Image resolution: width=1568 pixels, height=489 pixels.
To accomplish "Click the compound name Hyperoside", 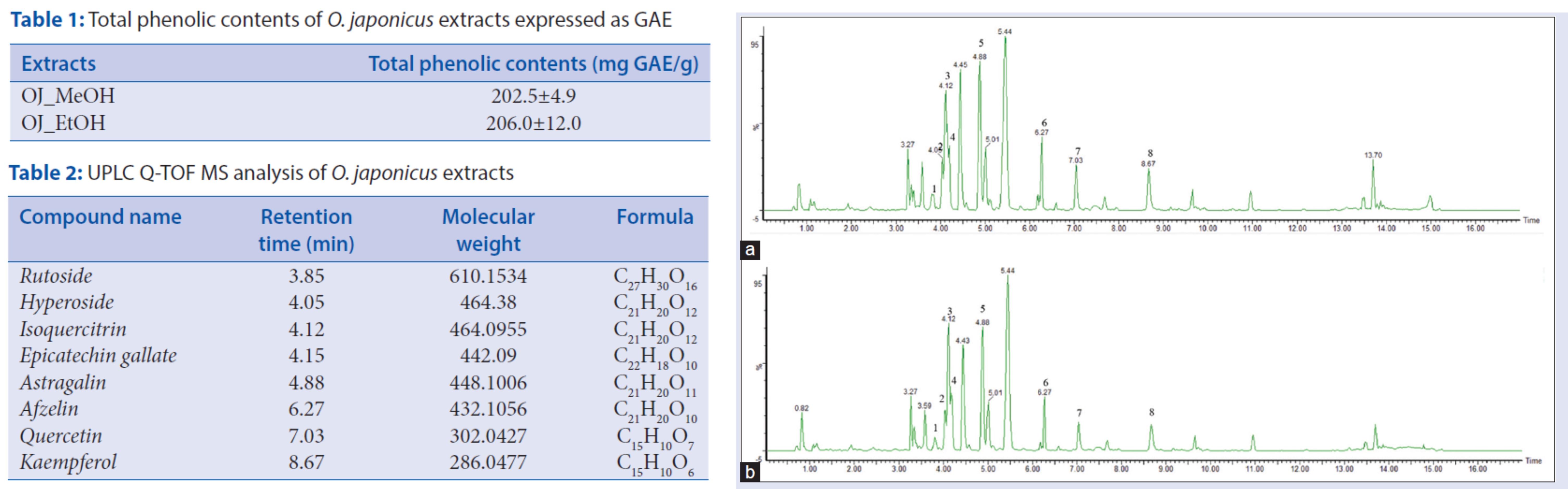I will (67, 303).
